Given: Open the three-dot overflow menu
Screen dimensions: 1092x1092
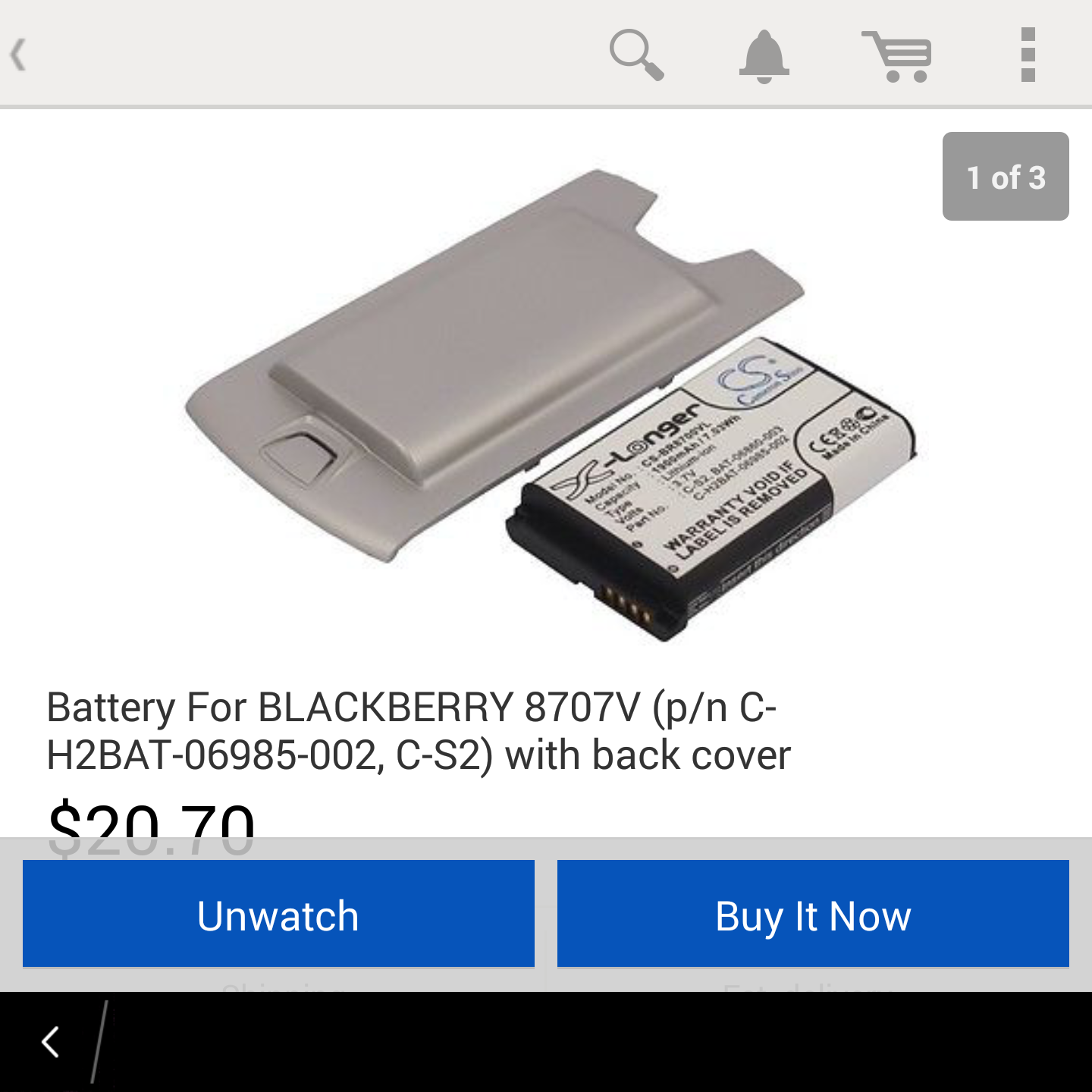Looking at the screenshot, I should tap(1028, 55).
